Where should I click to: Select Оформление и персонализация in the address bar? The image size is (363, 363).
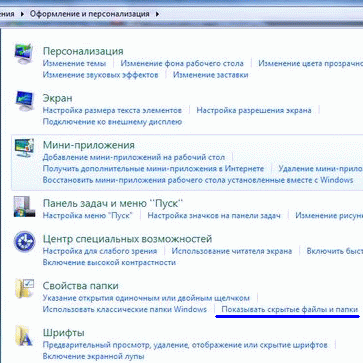pos(90,14)
